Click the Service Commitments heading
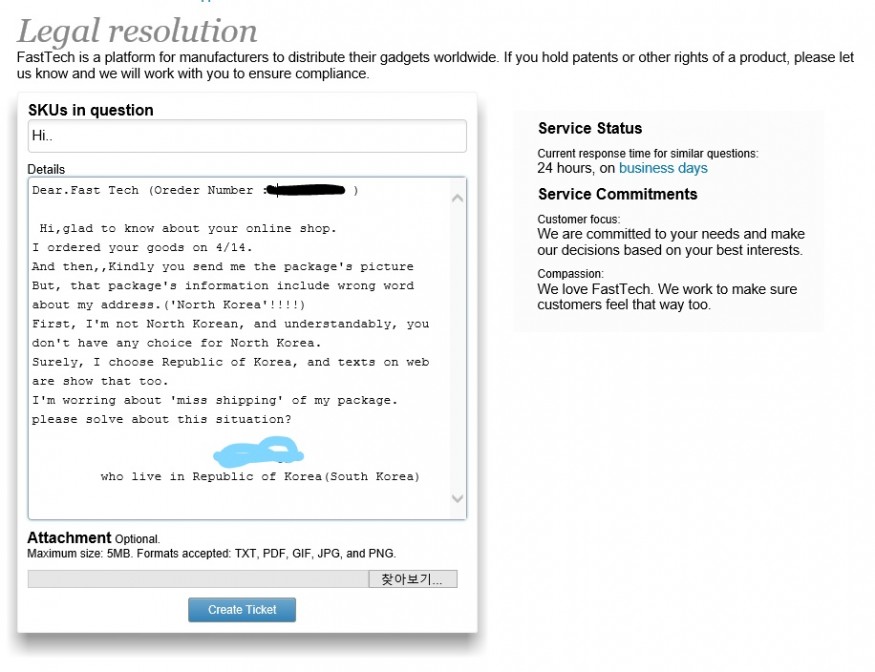The height and width of the screenshot is (672, 875). pos(617,194)
